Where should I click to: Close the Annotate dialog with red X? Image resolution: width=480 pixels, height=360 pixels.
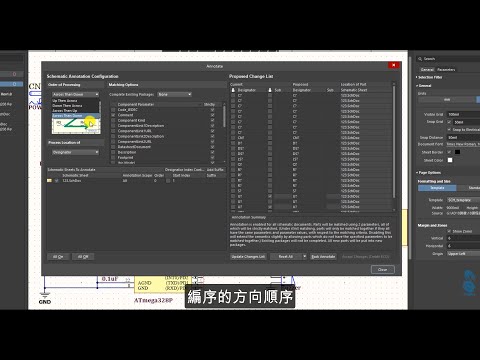tap(394, 65)
